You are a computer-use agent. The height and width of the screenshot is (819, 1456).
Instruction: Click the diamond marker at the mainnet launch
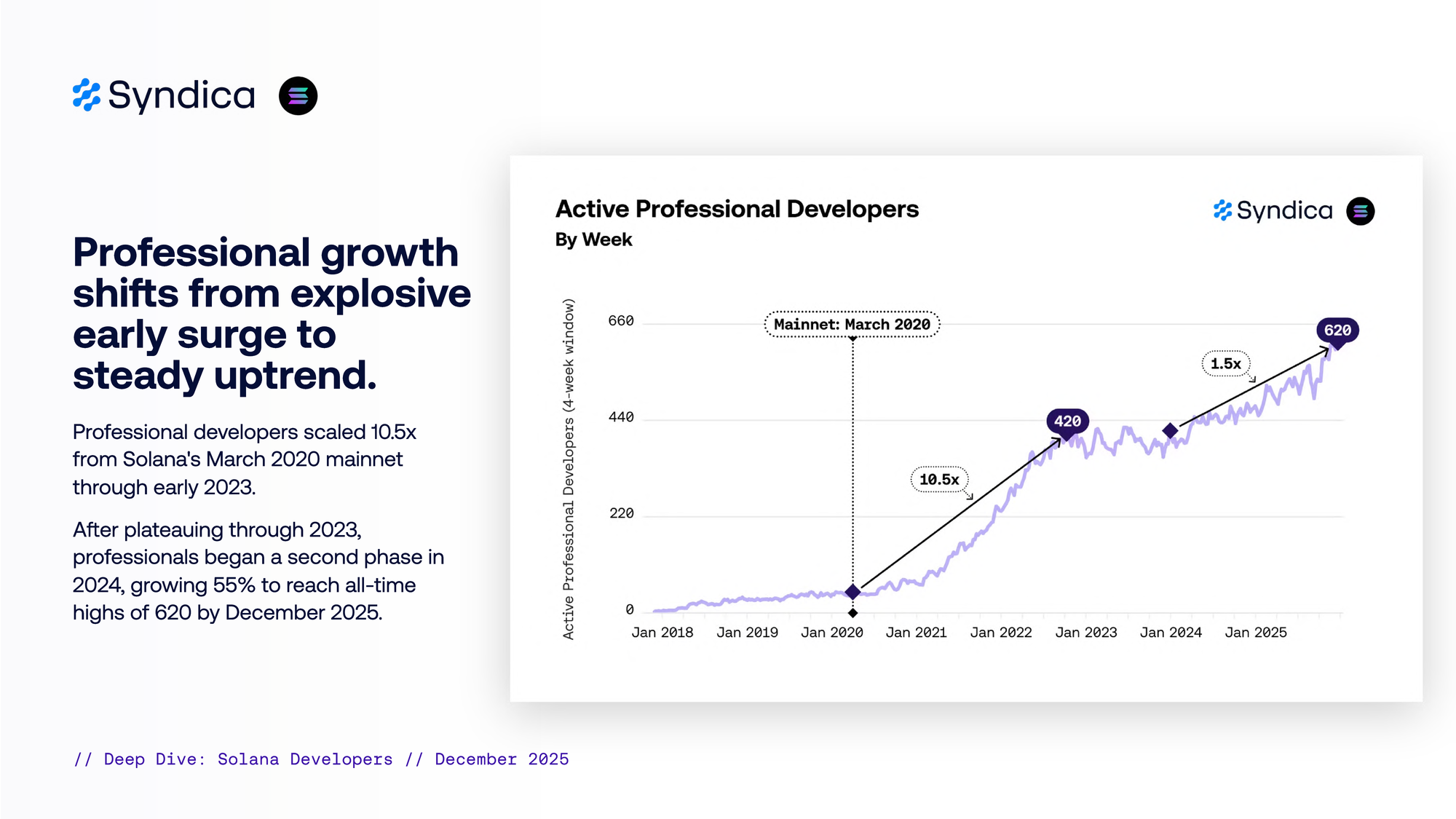click(x=852, y=592)
